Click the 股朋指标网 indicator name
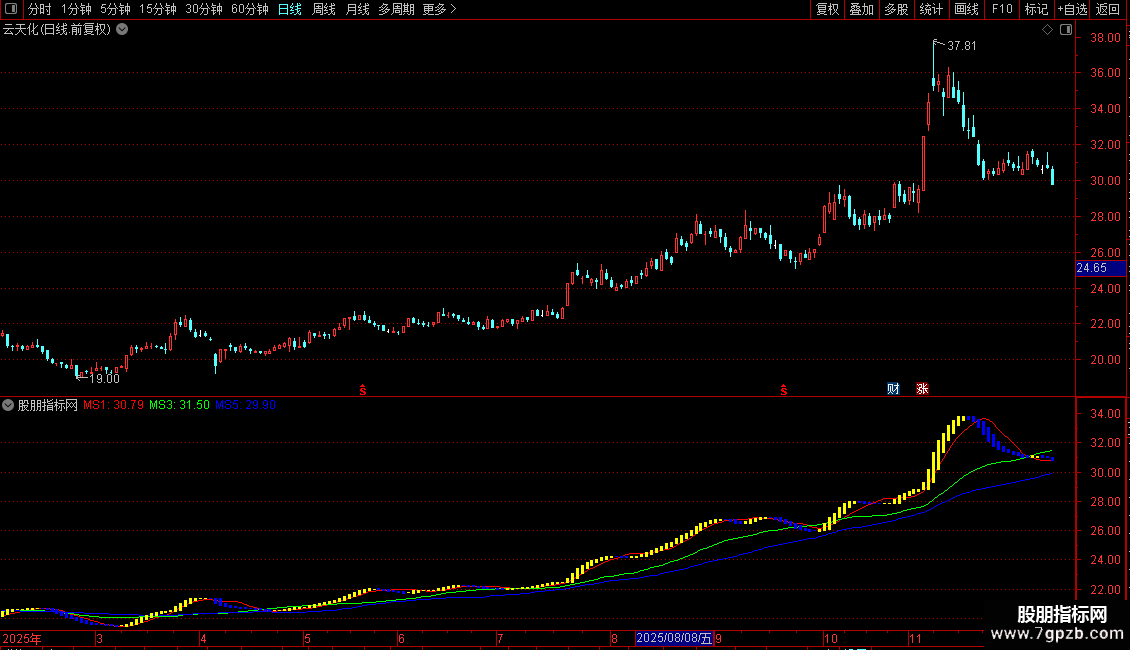 [48, 405]
